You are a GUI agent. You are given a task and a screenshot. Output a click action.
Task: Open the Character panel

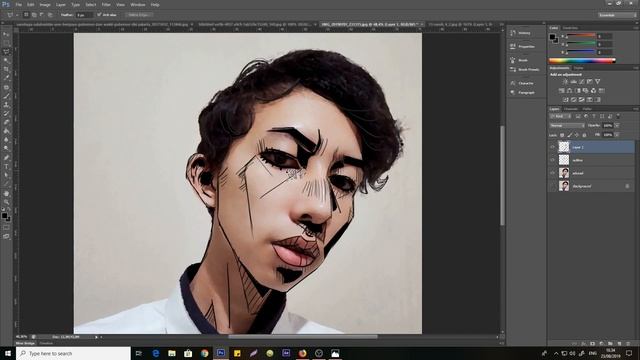pyautogui.click(x=522, y=83)
